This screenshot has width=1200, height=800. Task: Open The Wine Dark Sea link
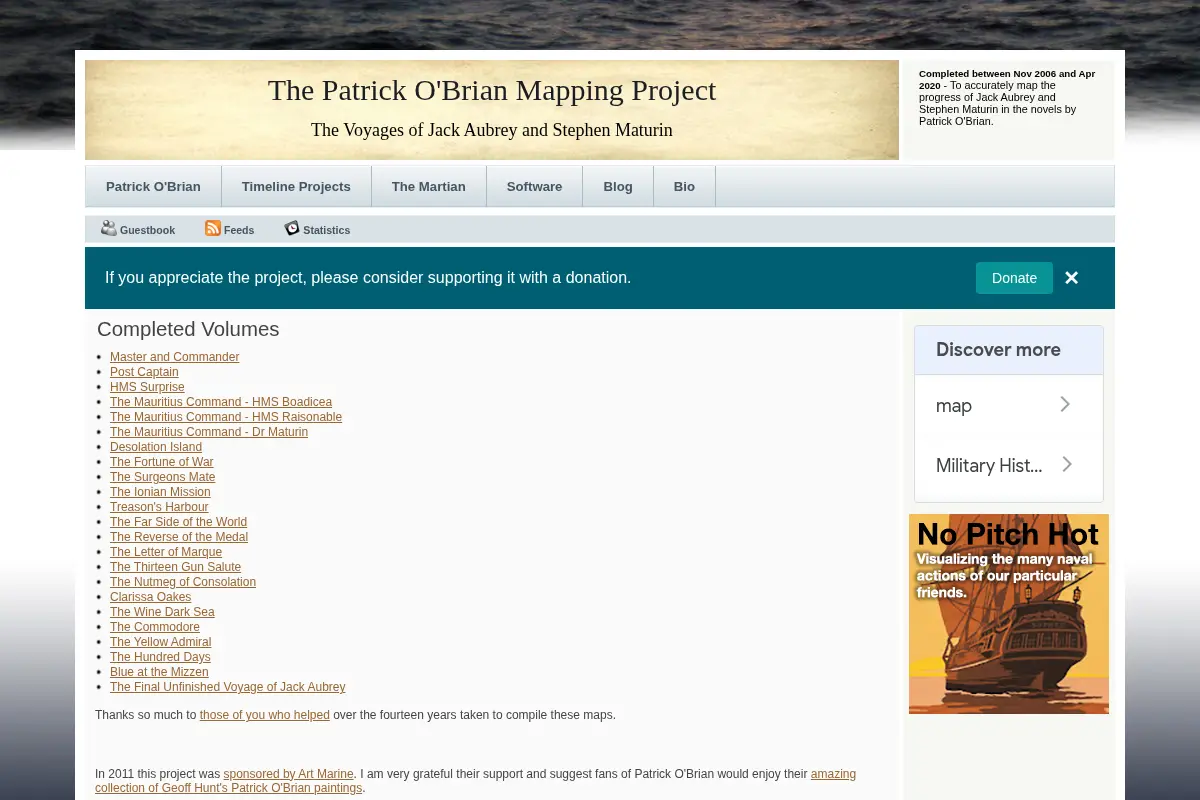coord(162,612)
